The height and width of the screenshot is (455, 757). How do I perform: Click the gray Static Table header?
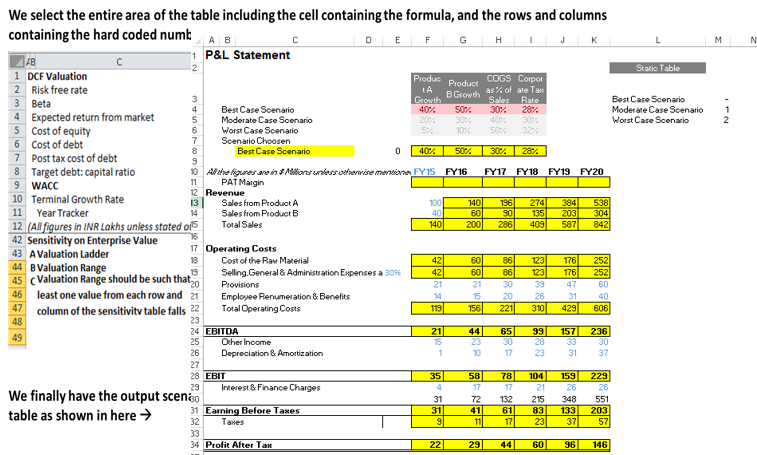[x=658, y=68]
